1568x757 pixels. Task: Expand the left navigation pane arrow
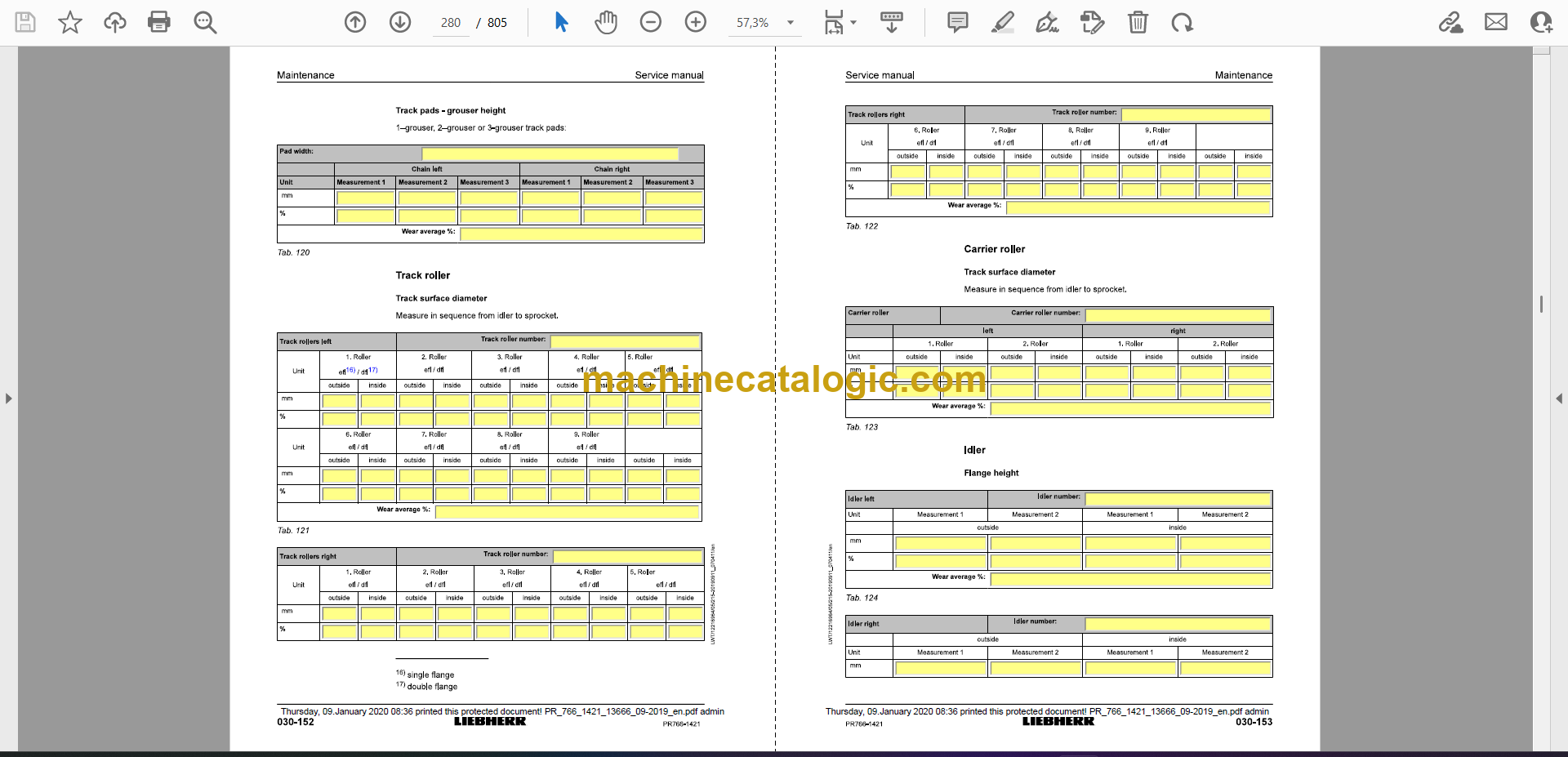point(8,399)
